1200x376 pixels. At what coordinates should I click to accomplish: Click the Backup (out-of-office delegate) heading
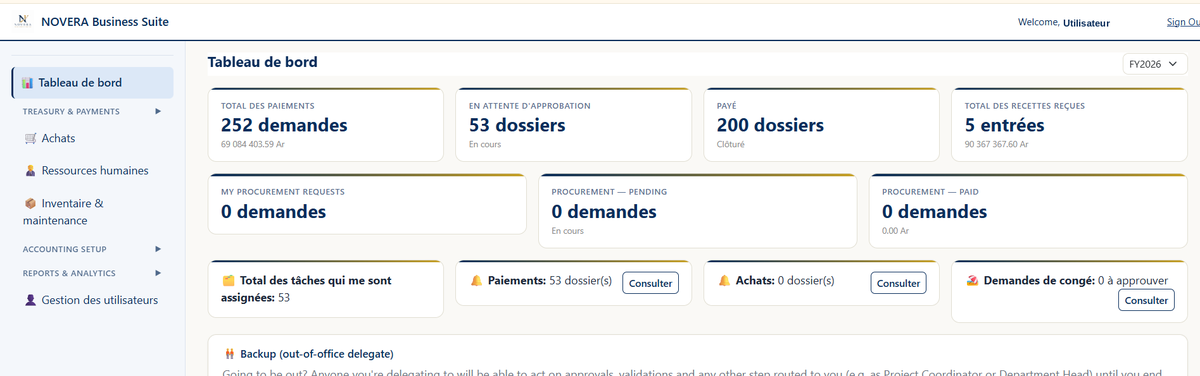pyautogui.click(x=316, y=354)
